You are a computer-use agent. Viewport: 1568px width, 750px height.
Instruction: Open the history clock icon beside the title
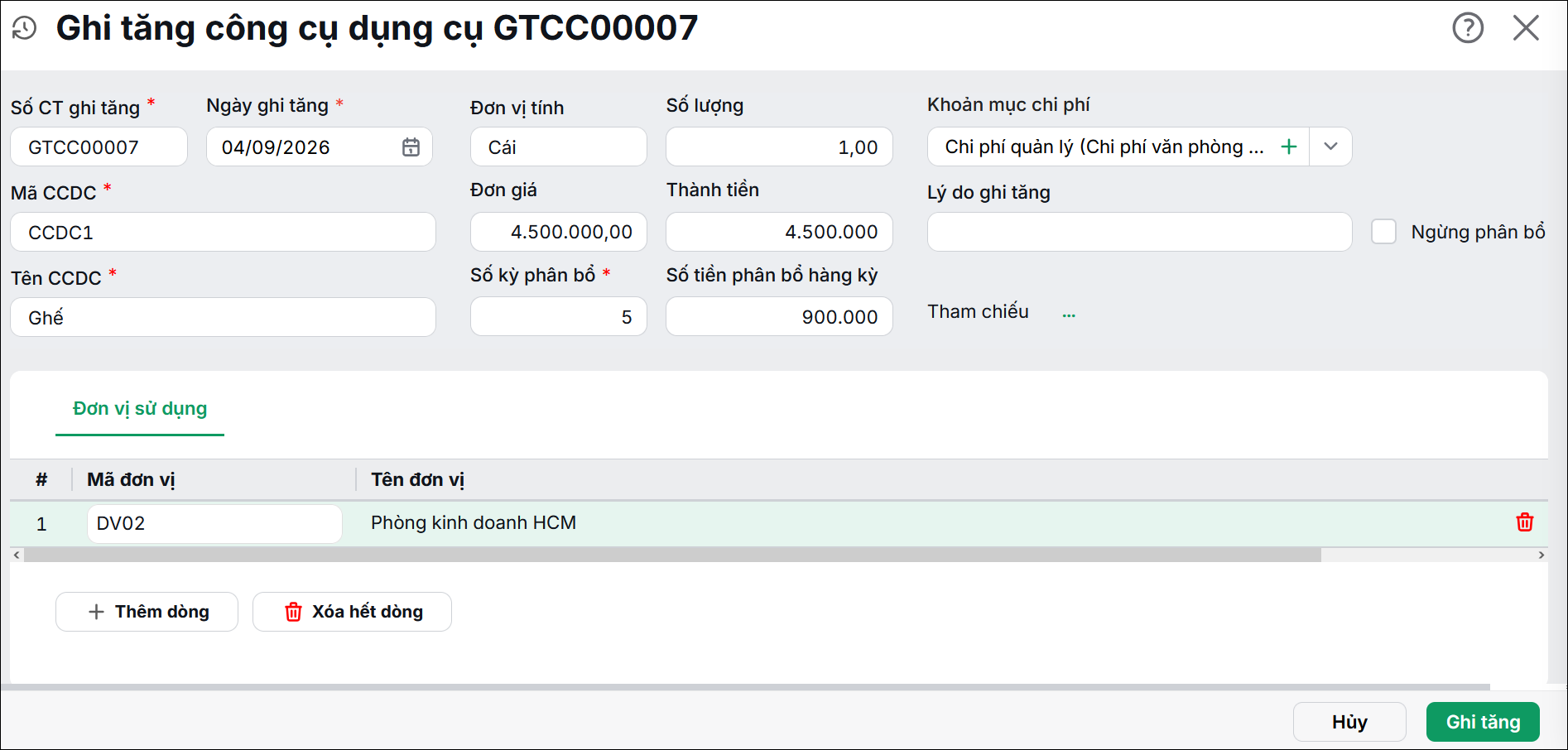[24, 28]
